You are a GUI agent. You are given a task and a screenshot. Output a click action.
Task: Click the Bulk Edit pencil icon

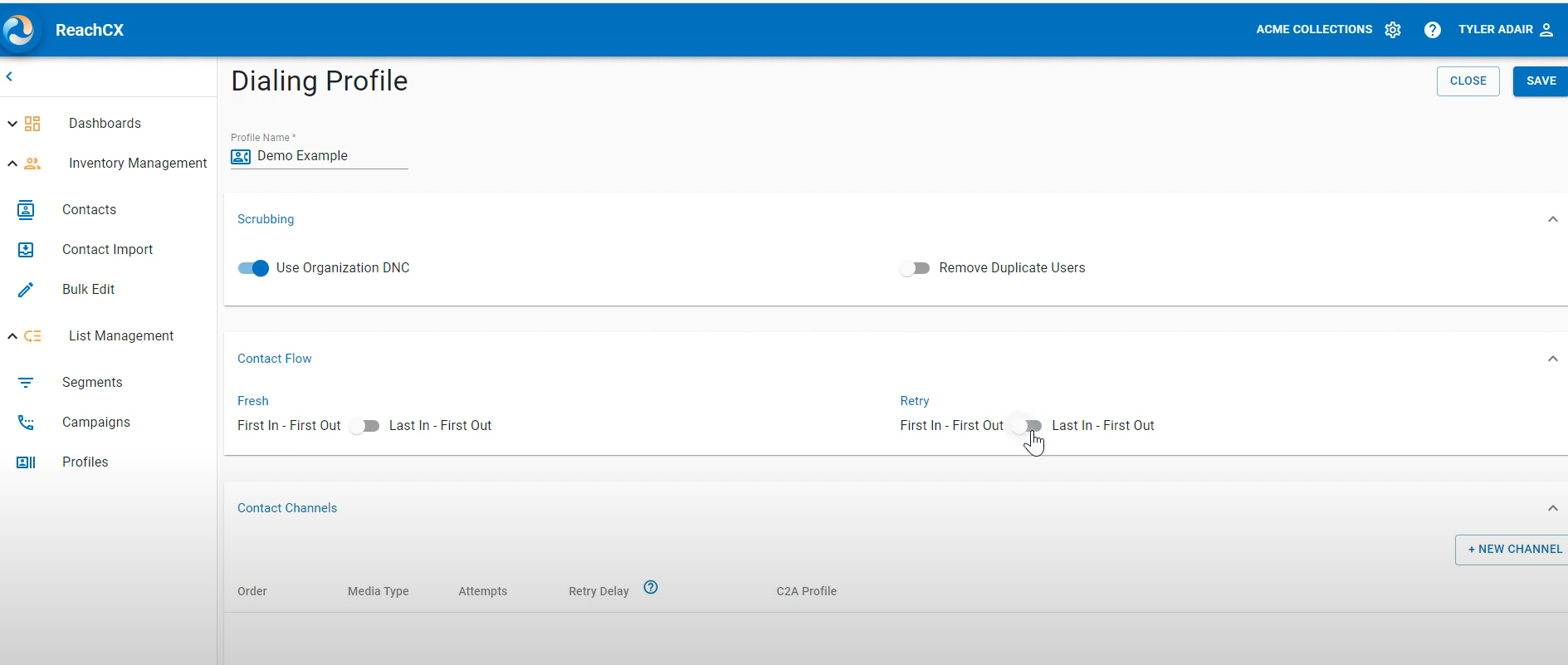click(26, 290)
